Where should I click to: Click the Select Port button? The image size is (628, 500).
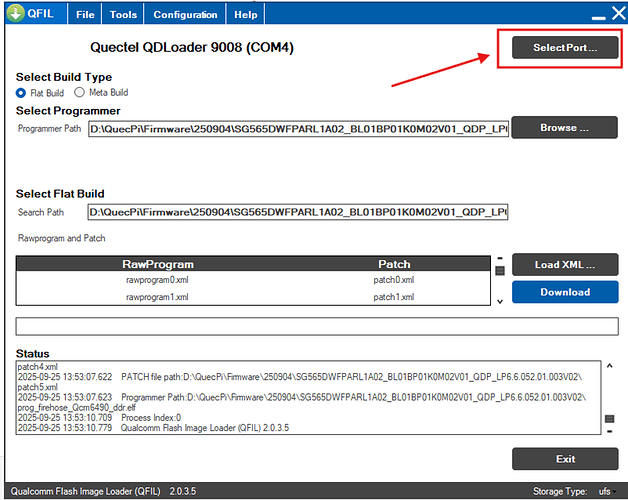(x=565, y=48)
